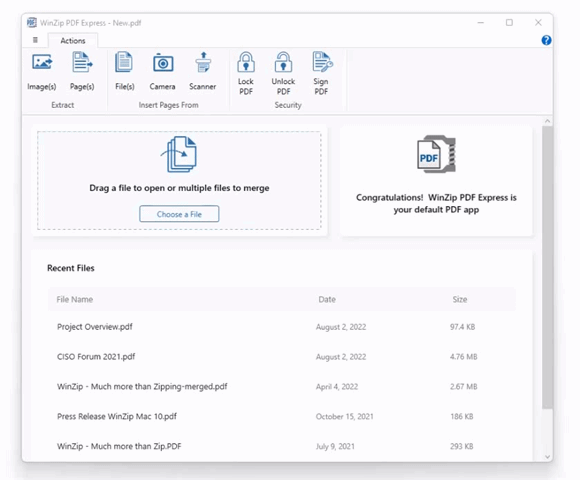Click the Unlock PDF icon

coord(283,62)
